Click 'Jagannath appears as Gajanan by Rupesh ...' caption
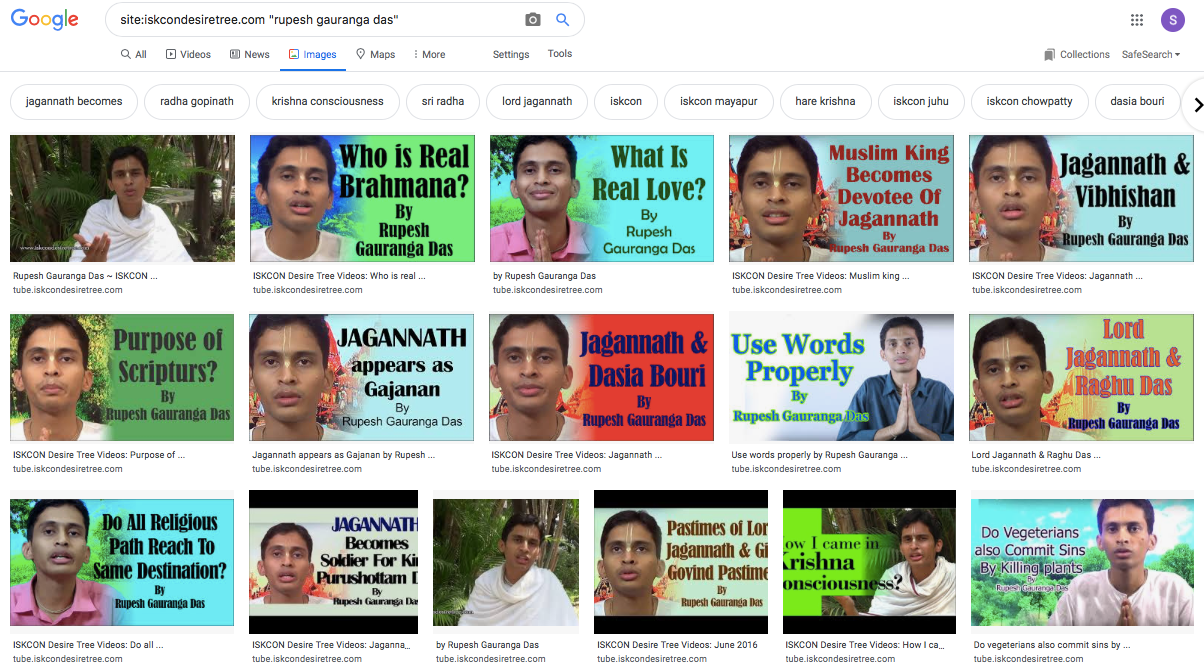This screenshot has width=1204, height=672. 344,455
